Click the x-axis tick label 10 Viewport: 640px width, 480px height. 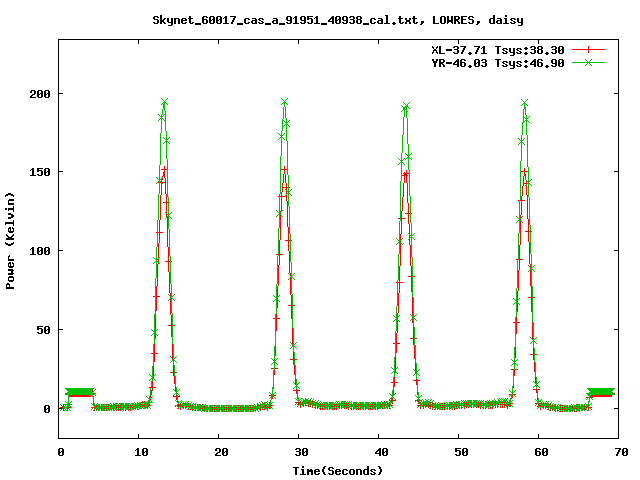(x=141, y=452)
